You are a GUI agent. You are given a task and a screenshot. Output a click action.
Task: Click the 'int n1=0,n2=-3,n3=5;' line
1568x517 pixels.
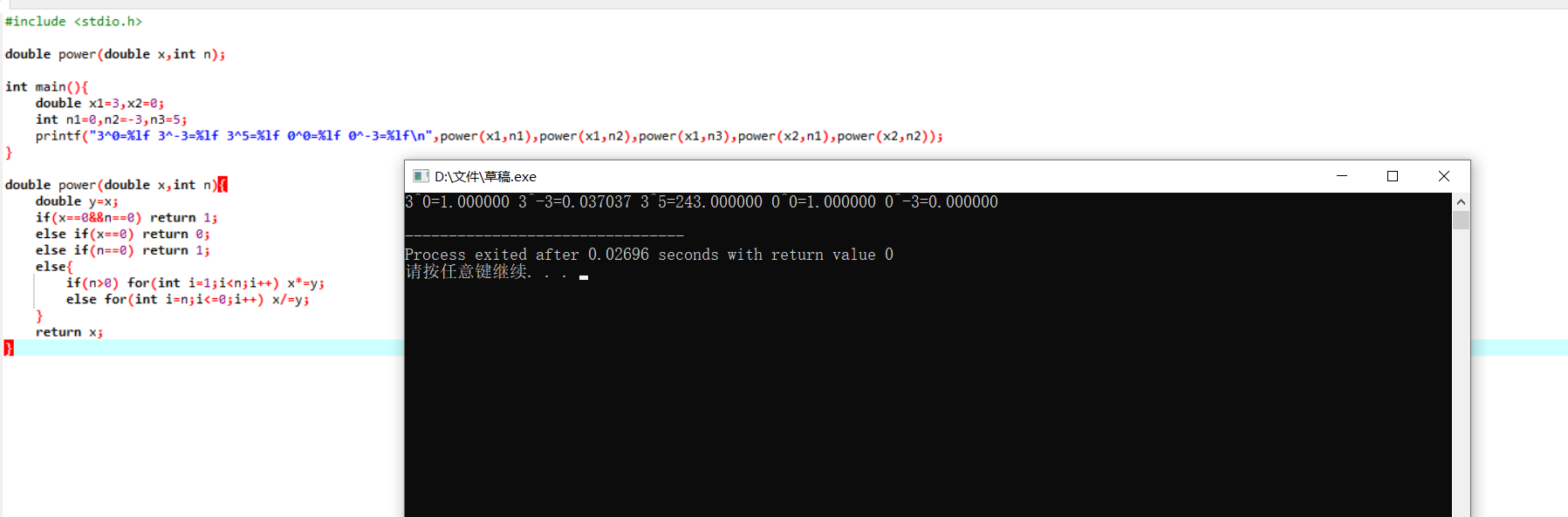pyautogui.click(x=111, y=119)
